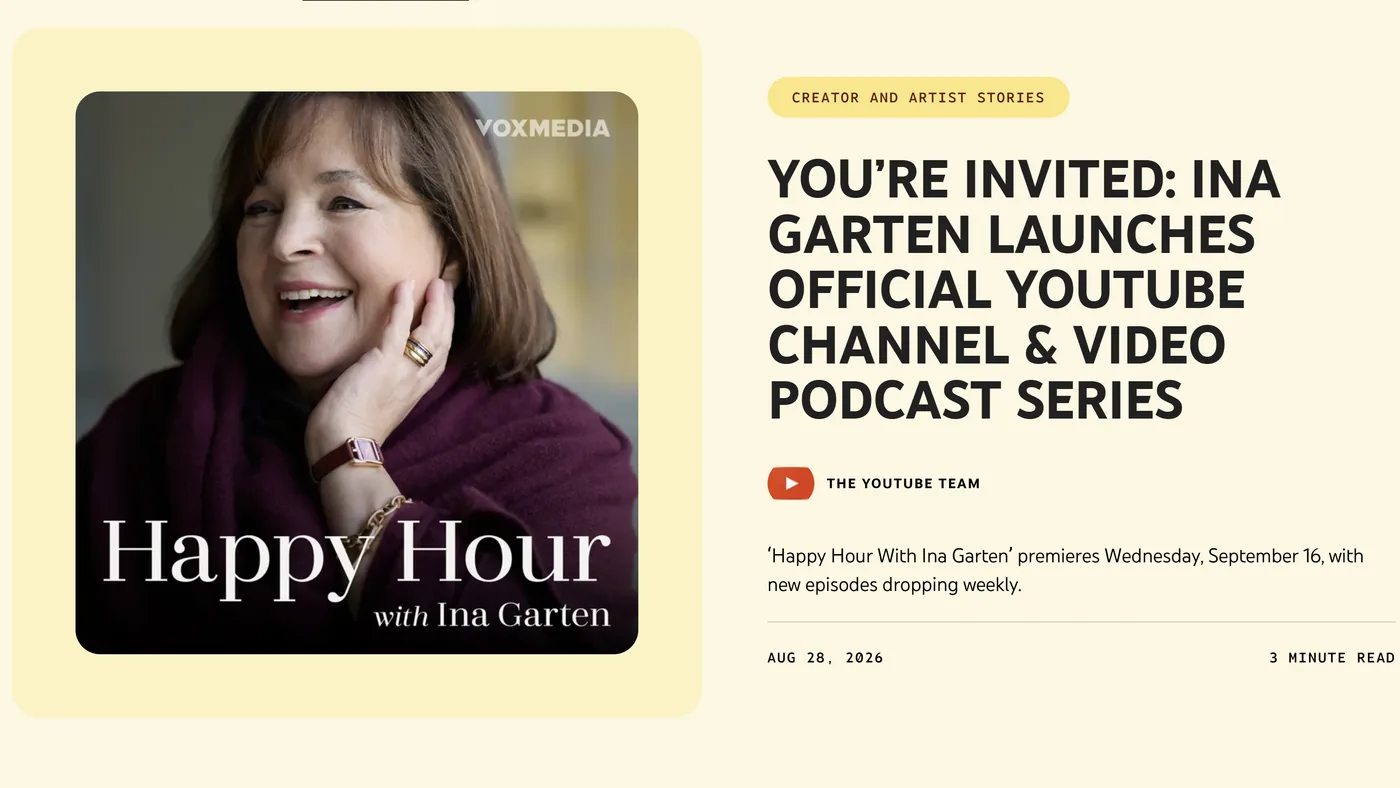Click the 3 Minute Read label
The height and width of the screenshot is (788, 1400).
1332,657
